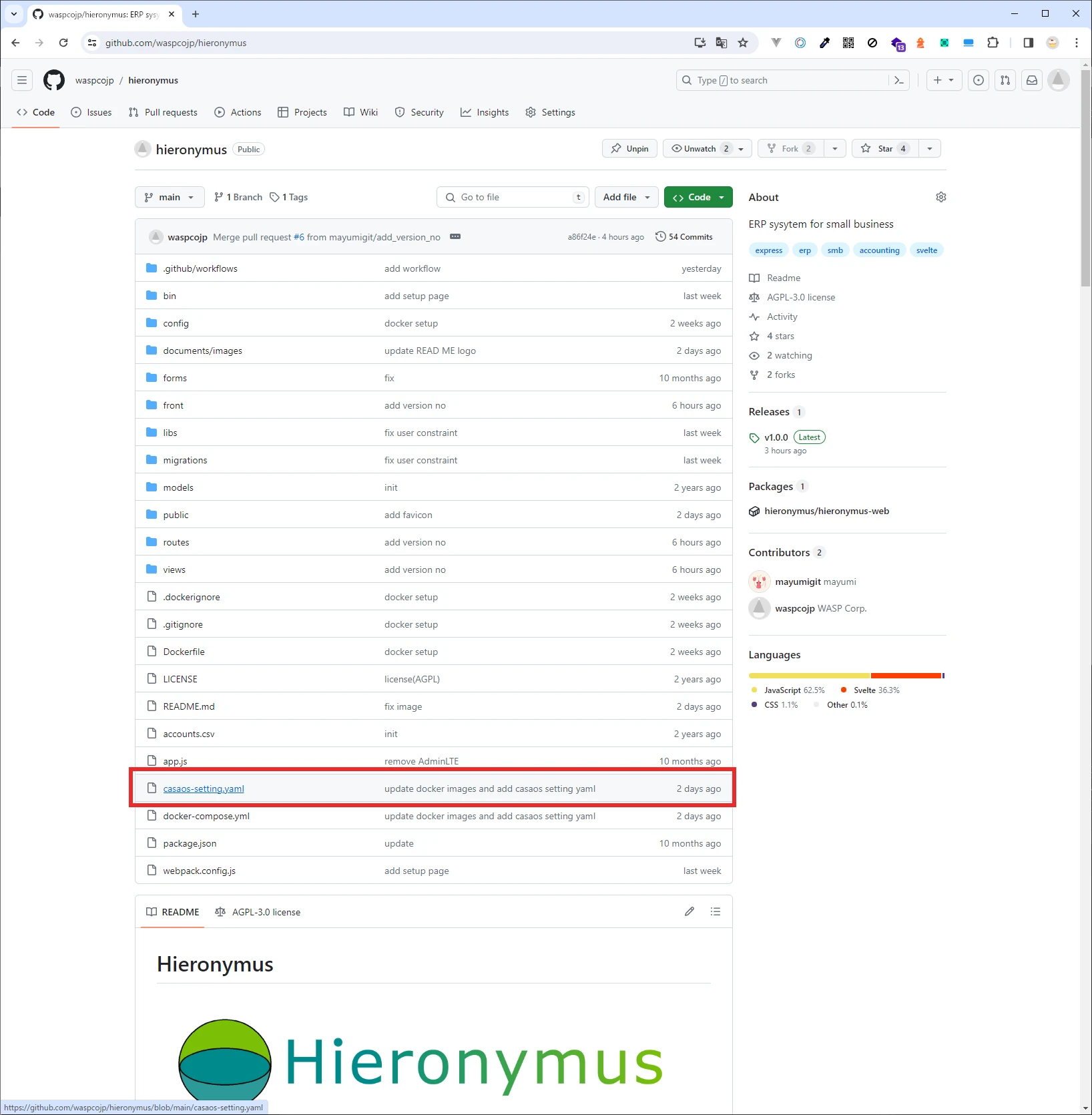Edit repository About settings gear
This screenshot has height=1115, width=1092.
pyautogui.click(x=941, y=197)
